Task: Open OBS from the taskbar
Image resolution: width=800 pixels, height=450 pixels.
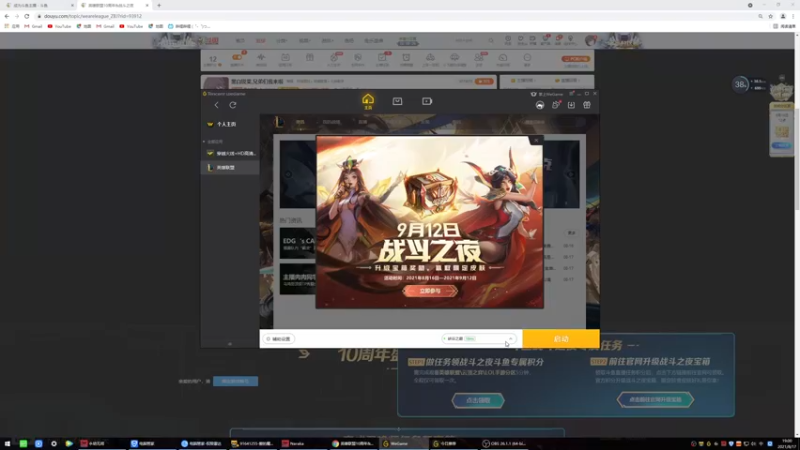Action: pyautogui.click(x=504, y=444)
